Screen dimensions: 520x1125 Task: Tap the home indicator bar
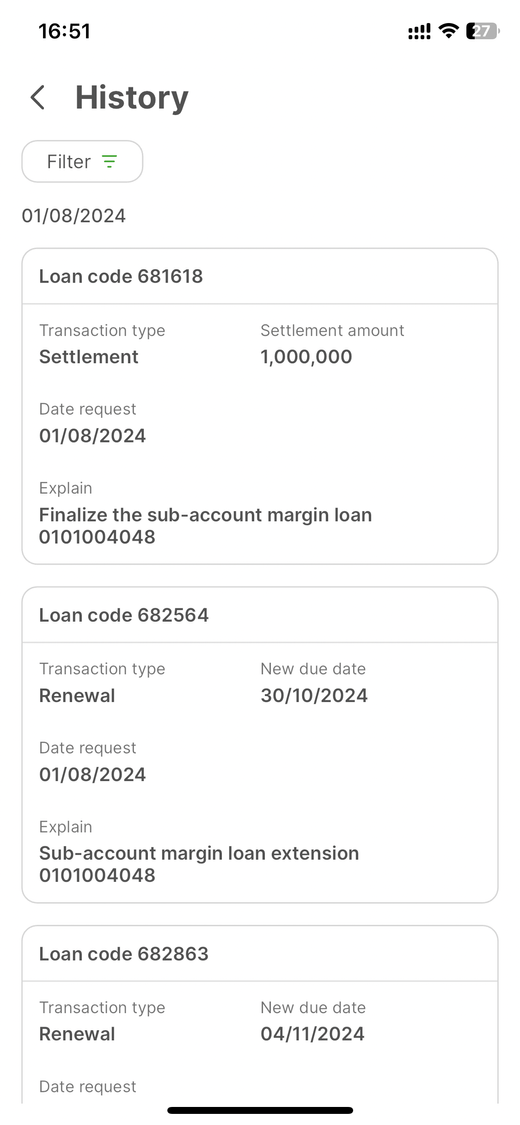[260, 1110]
